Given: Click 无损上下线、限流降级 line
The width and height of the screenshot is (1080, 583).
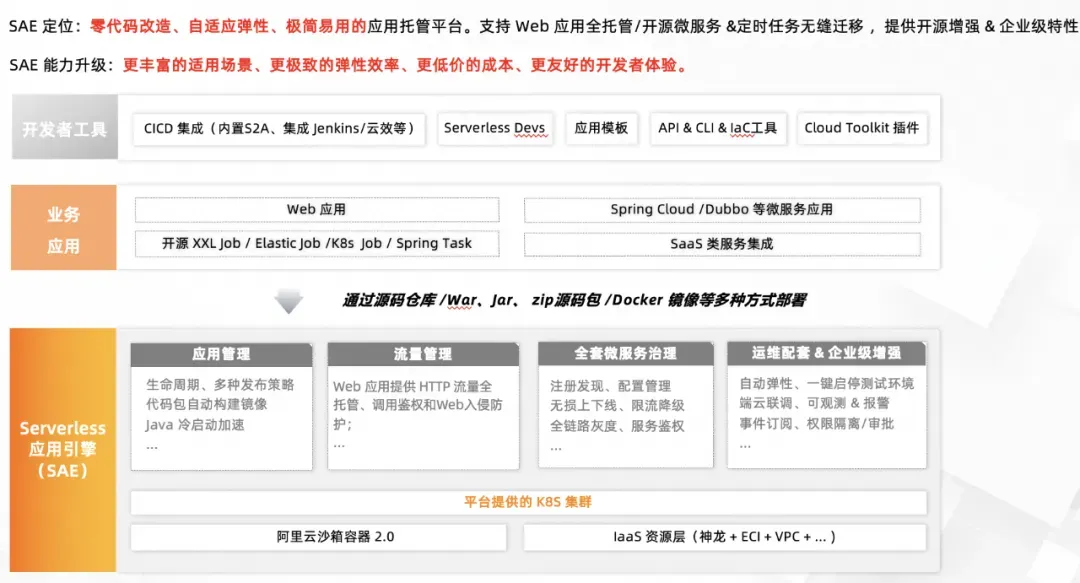Looking at the screenshot, I should click(617, 406).
